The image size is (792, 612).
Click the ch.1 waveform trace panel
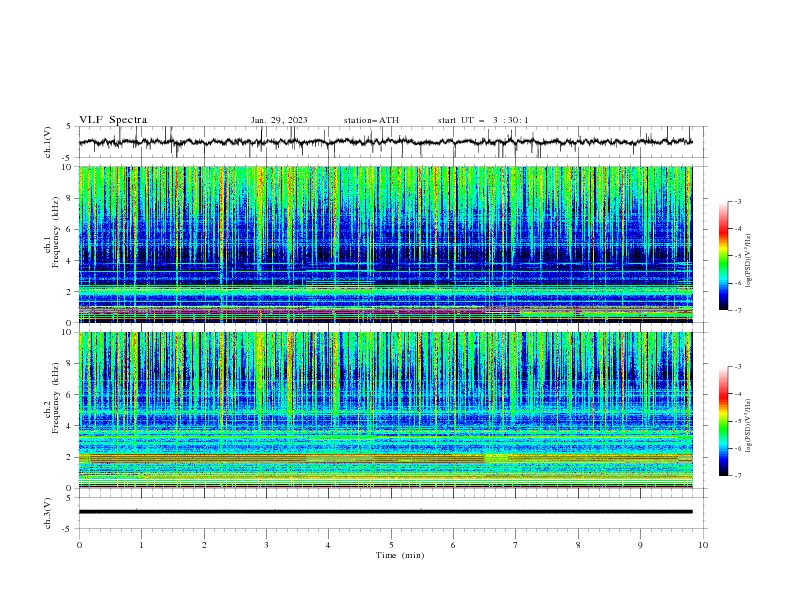coord(391,142)
